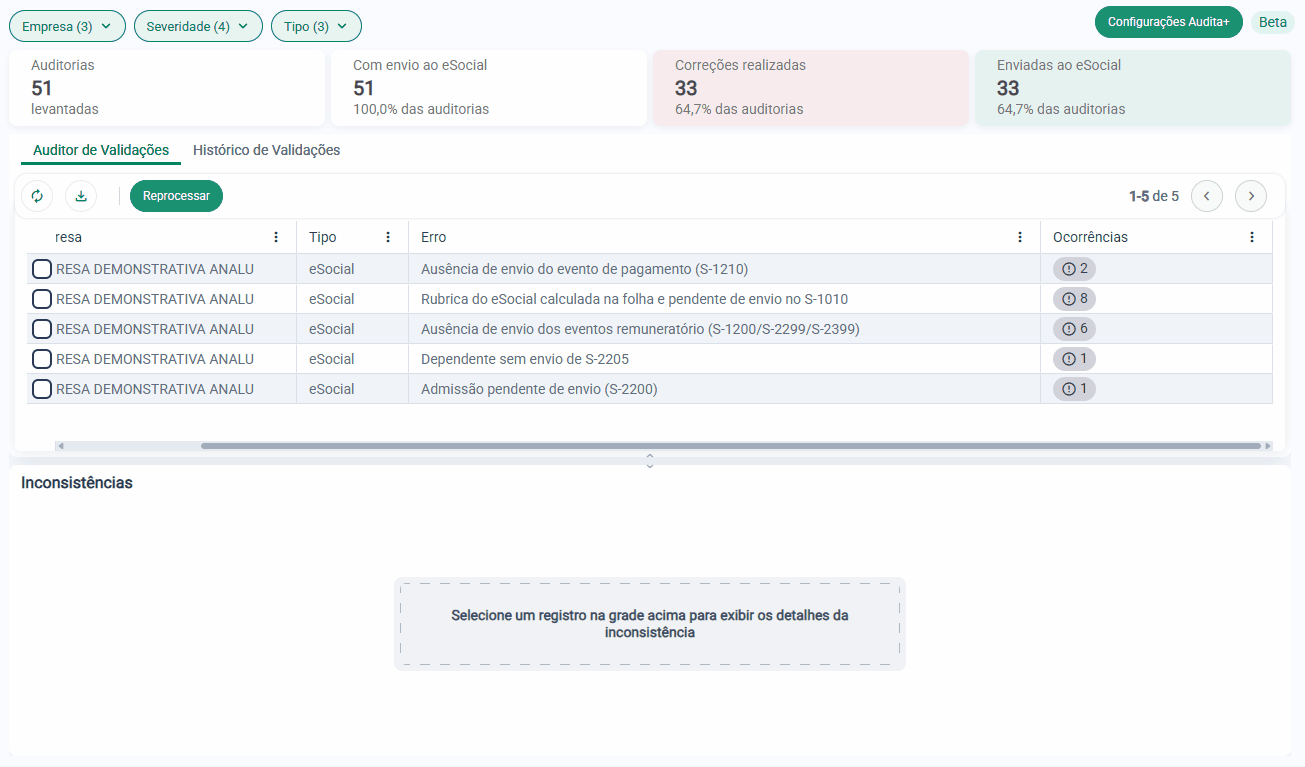The width and height of the screenshot is (1305, 767).
Task: Check the row for Admissão pendente de envio
Action: [x=42, y=389]
